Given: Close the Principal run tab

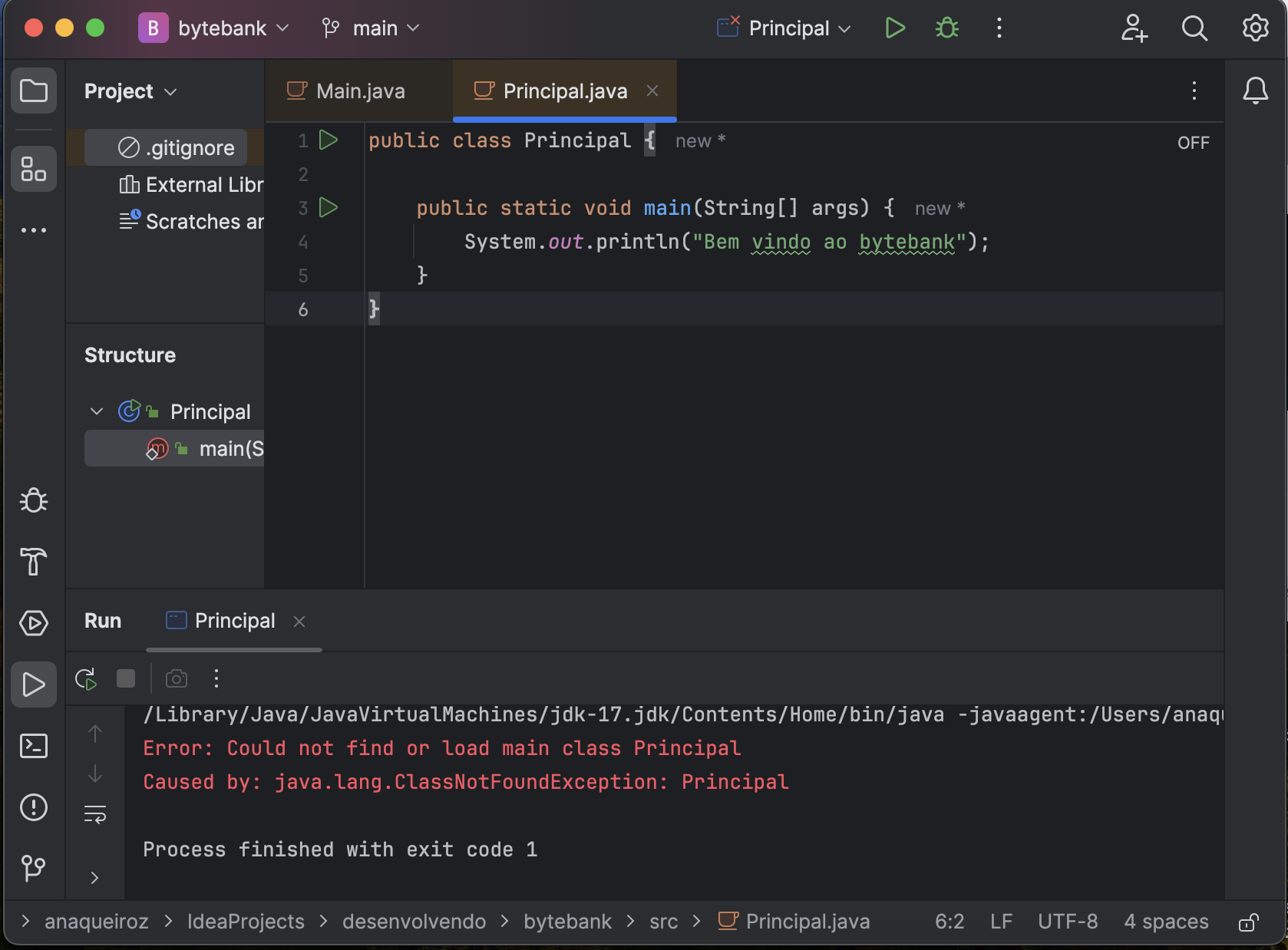Looking at the screenshot, I should coord(299,622).
